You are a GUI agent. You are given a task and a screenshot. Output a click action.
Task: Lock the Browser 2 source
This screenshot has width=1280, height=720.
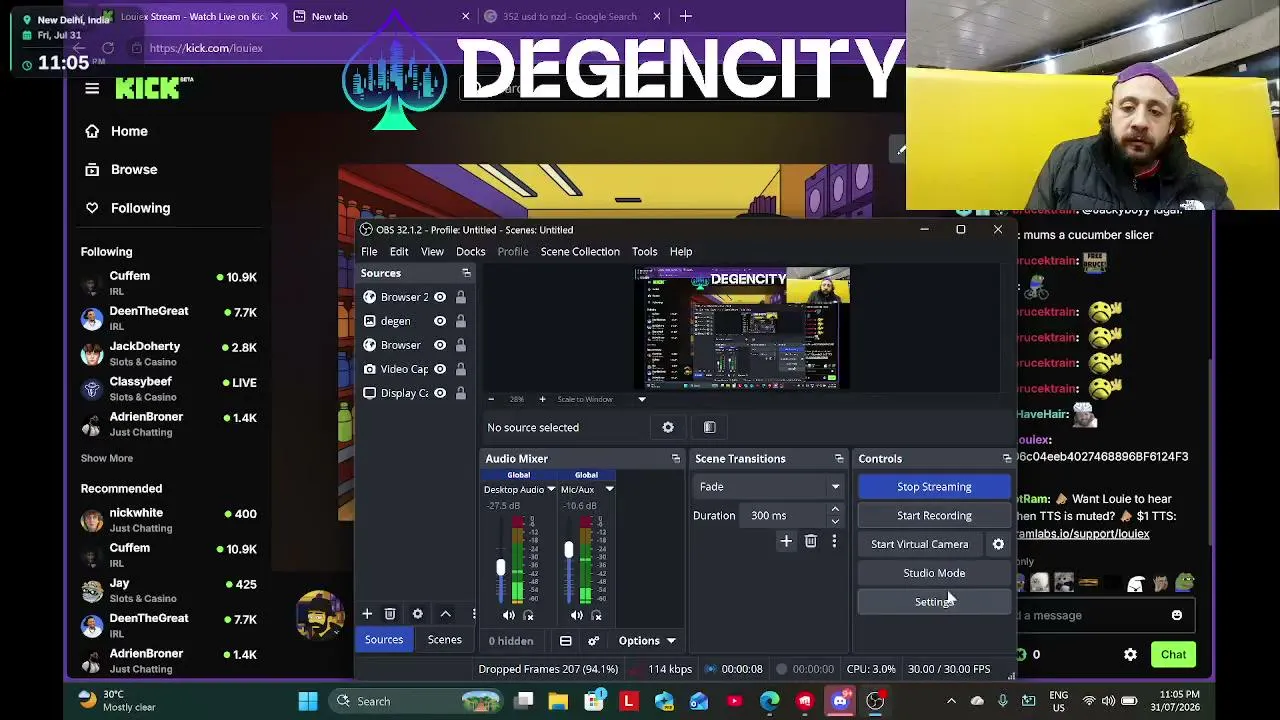461,297
